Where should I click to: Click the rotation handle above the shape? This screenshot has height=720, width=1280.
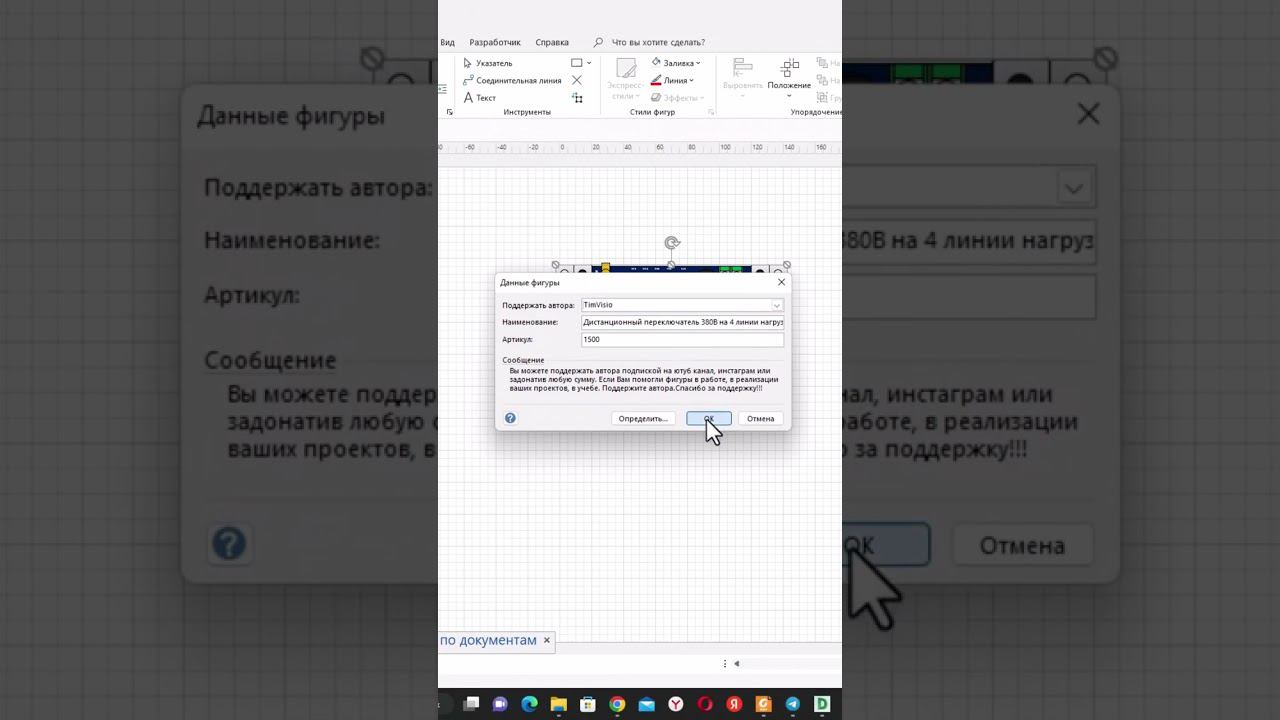672,242
